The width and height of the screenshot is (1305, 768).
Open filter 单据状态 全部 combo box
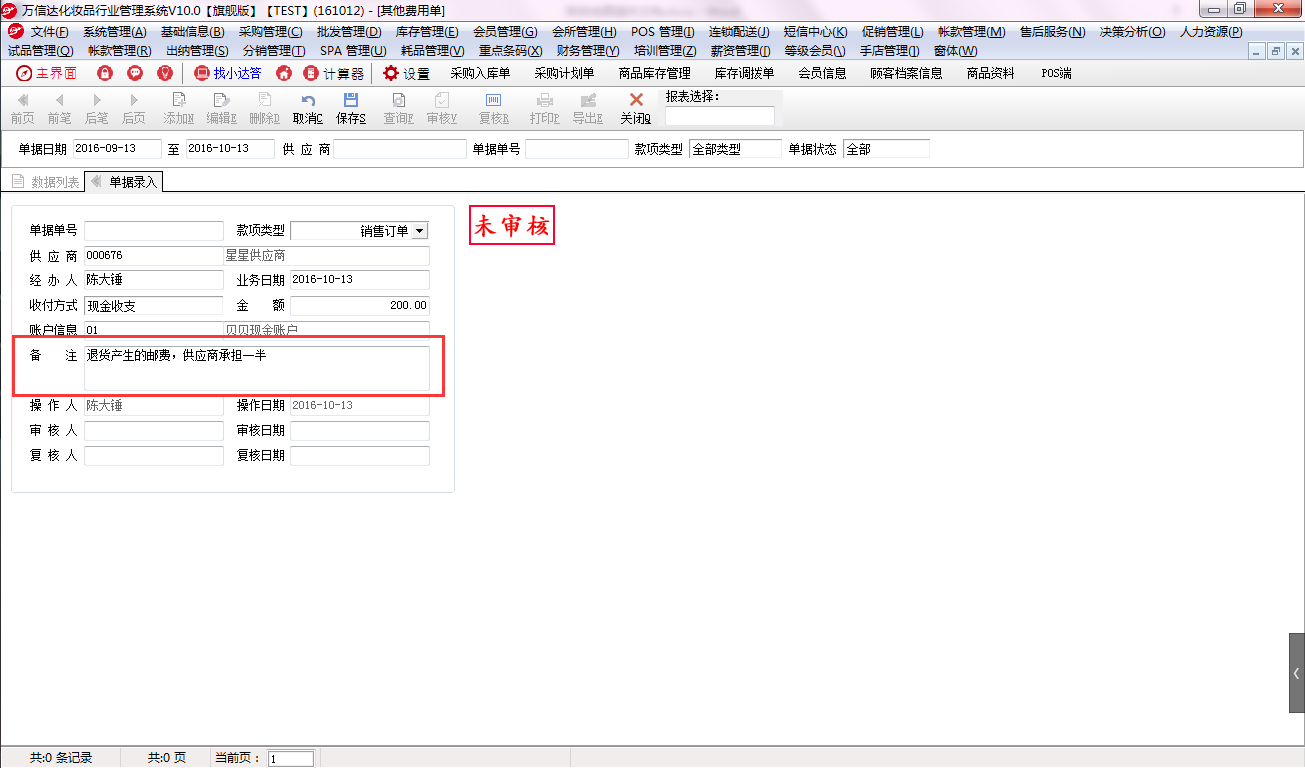886,149
